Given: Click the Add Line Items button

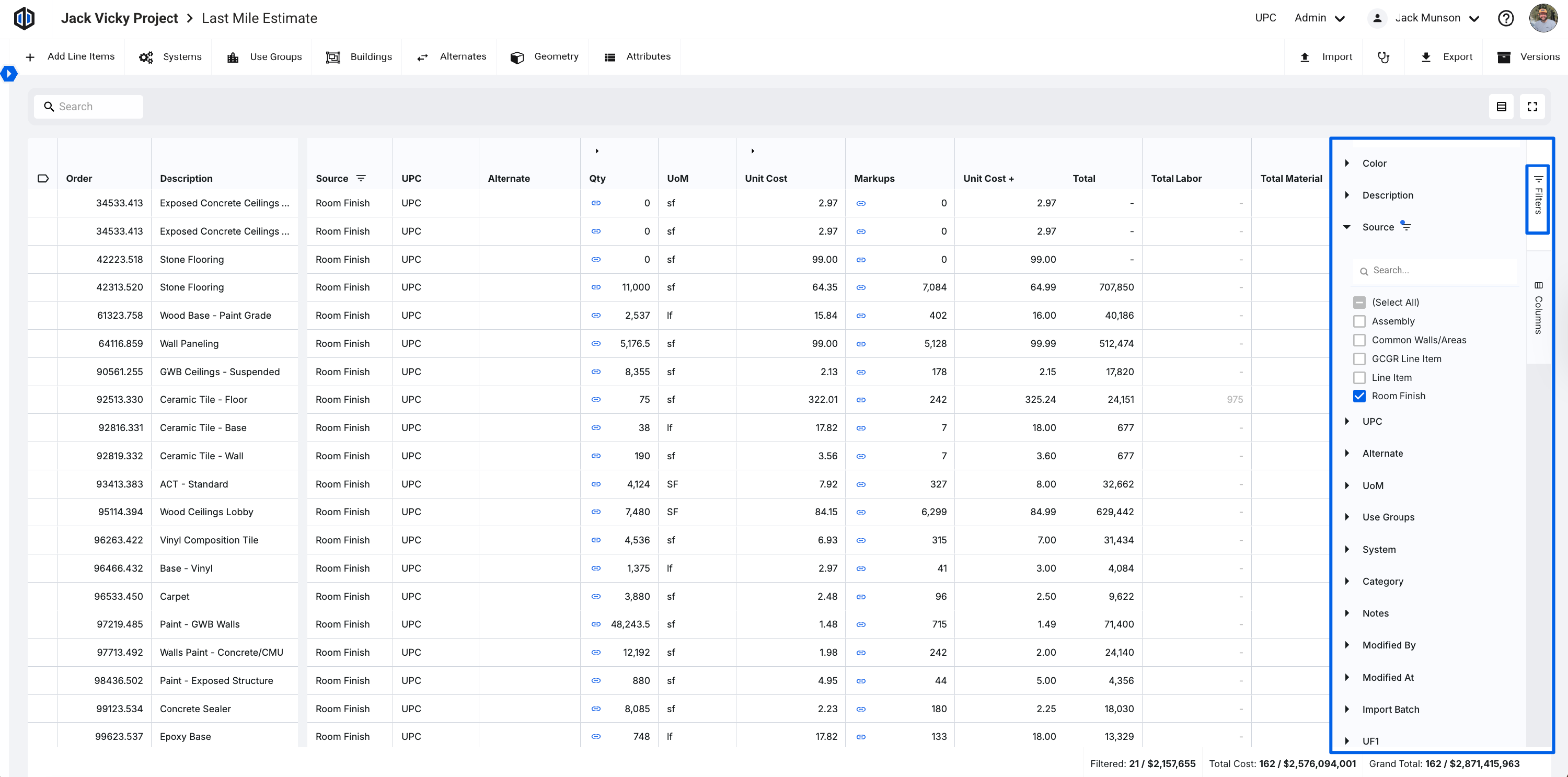Looking at the screenshot, I should point(70,56).
